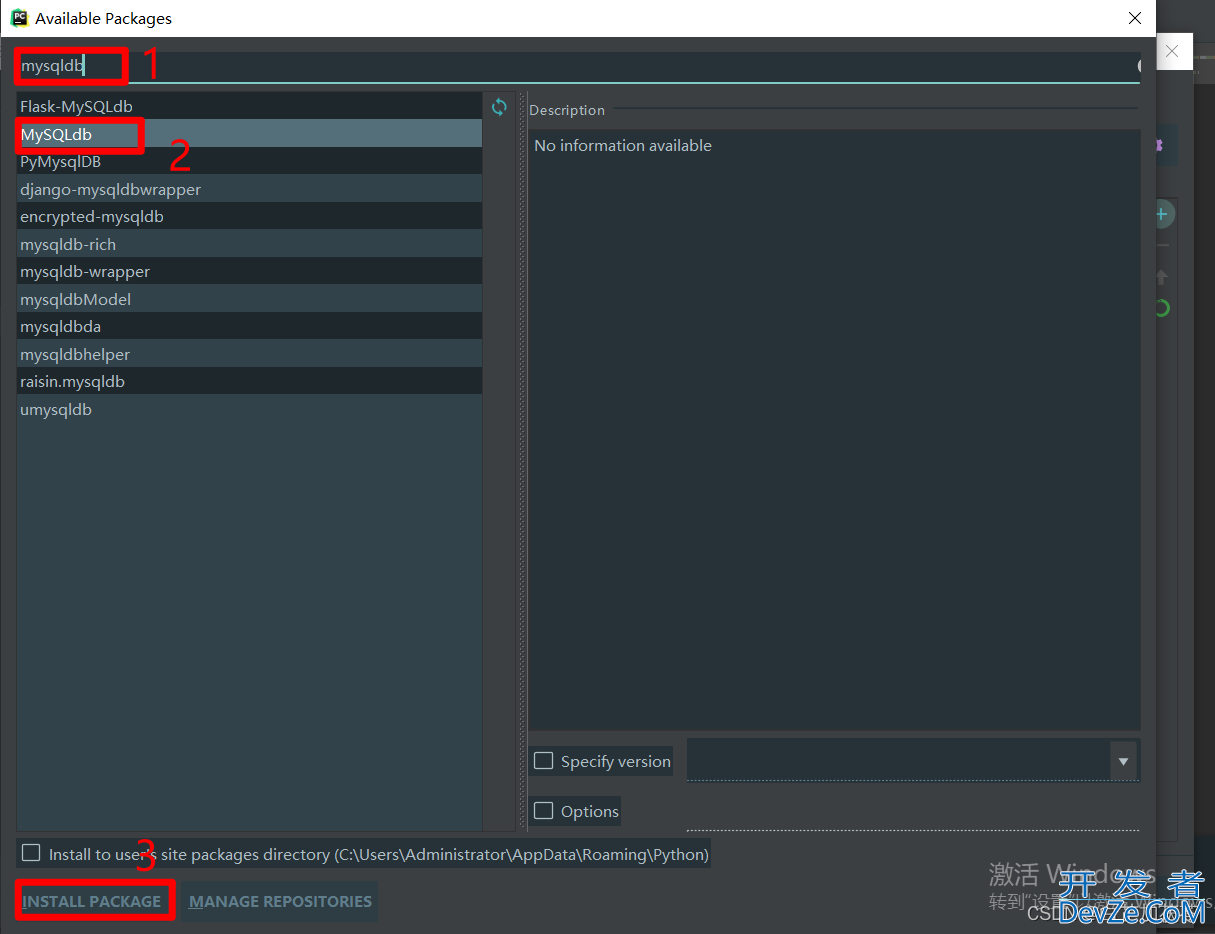Select umysqldb package
Screen dimensions: 1215x934
pos(249,409)
